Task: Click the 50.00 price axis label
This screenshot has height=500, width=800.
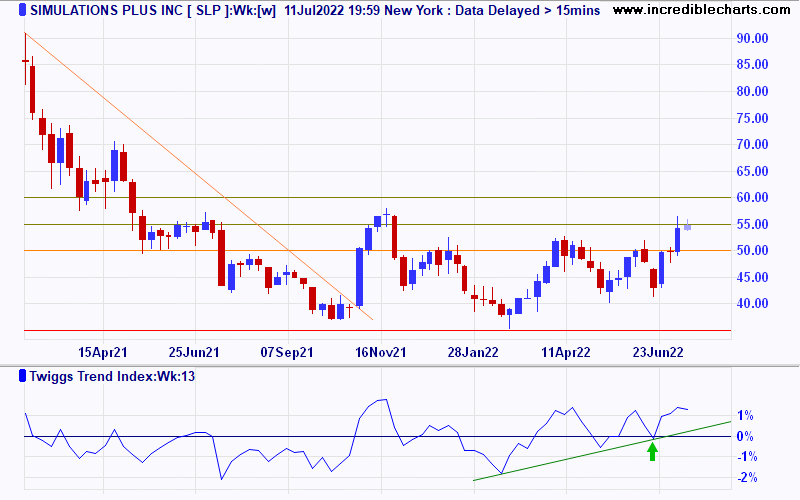Action: [752, 251]
